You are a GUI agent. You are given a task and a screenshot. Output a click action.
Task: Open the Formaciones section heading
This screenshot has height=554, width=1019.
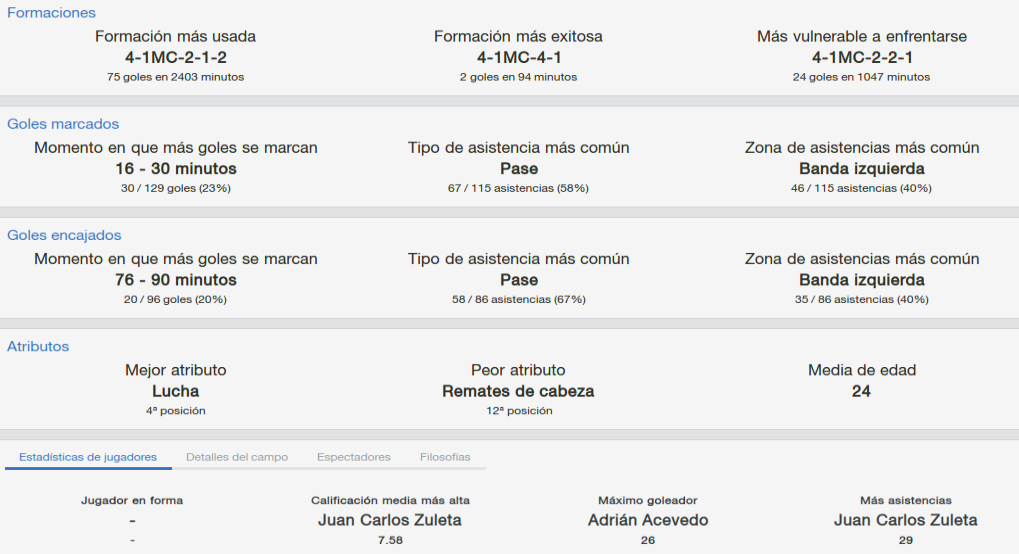point(51,13)
